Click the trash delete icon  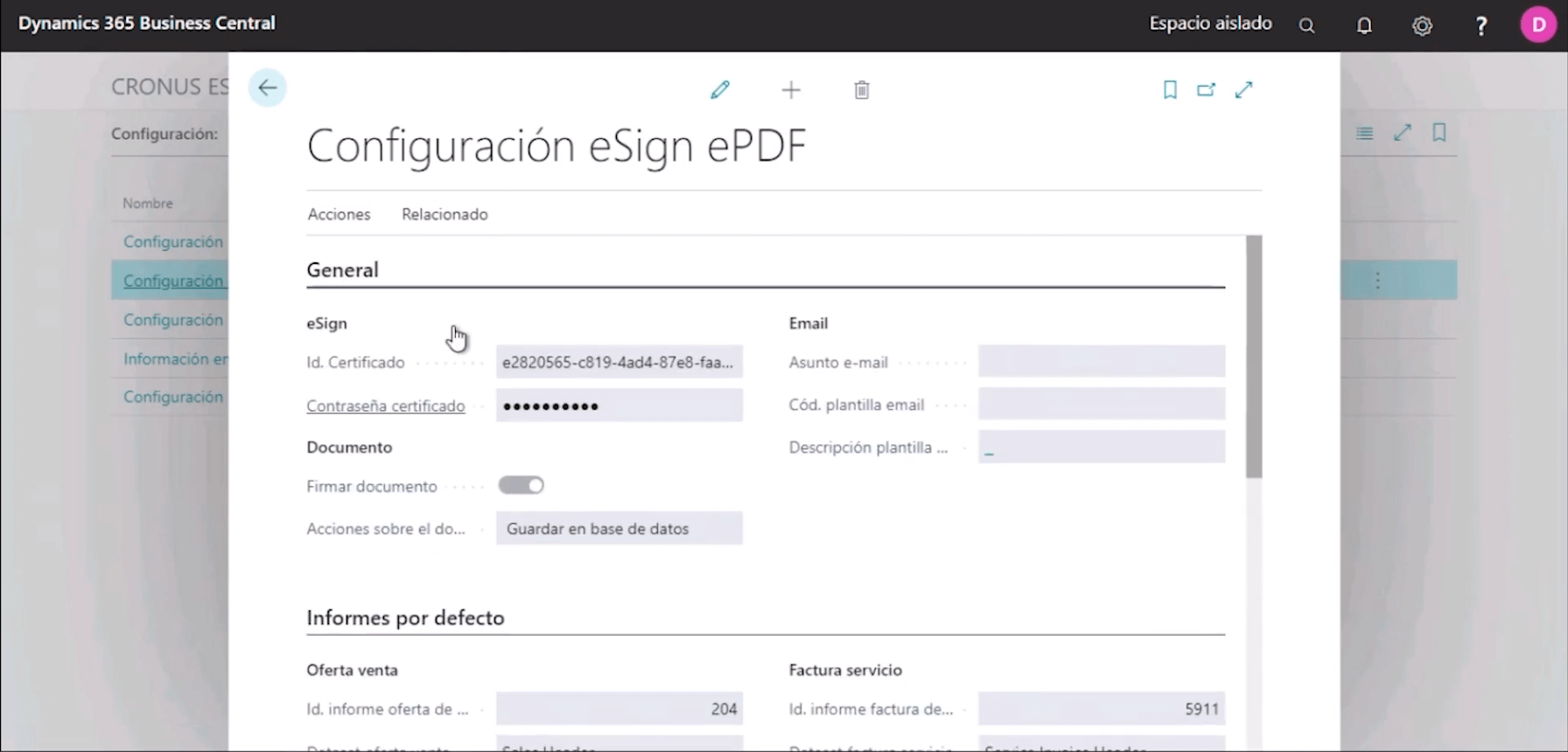tap(862, 90)
